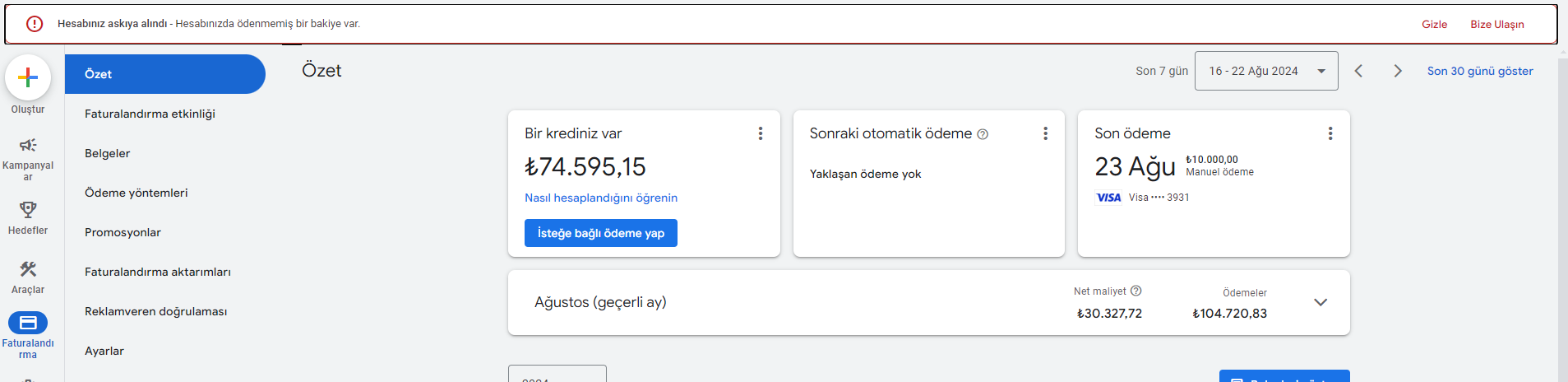Select the Faturalandırma card icon
The width and height of the screenshot is (1568, 382).
(x=28, y=323)
